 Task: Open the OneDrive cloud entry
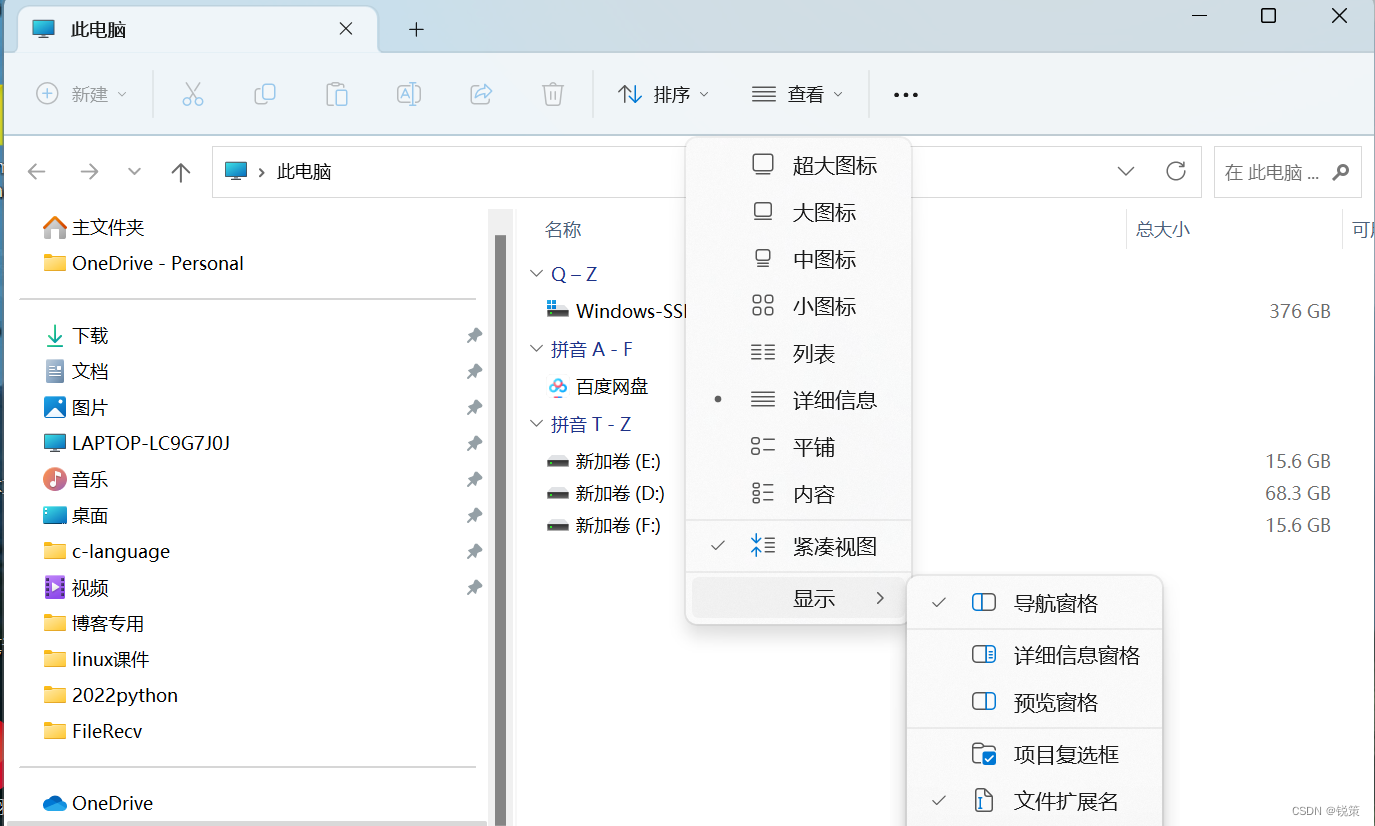tap(98, 803)
